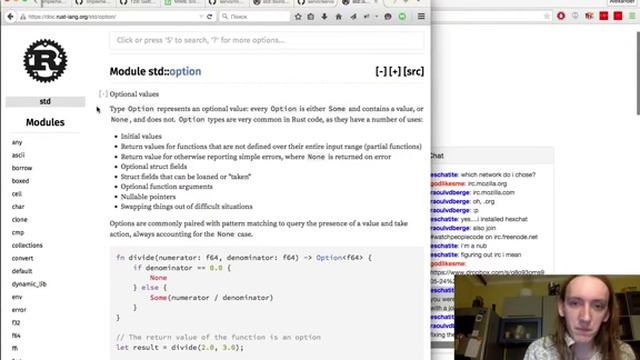Open the URL history dropdown arrow
Viewport: 640px width, 360px height.
(201, 17)
